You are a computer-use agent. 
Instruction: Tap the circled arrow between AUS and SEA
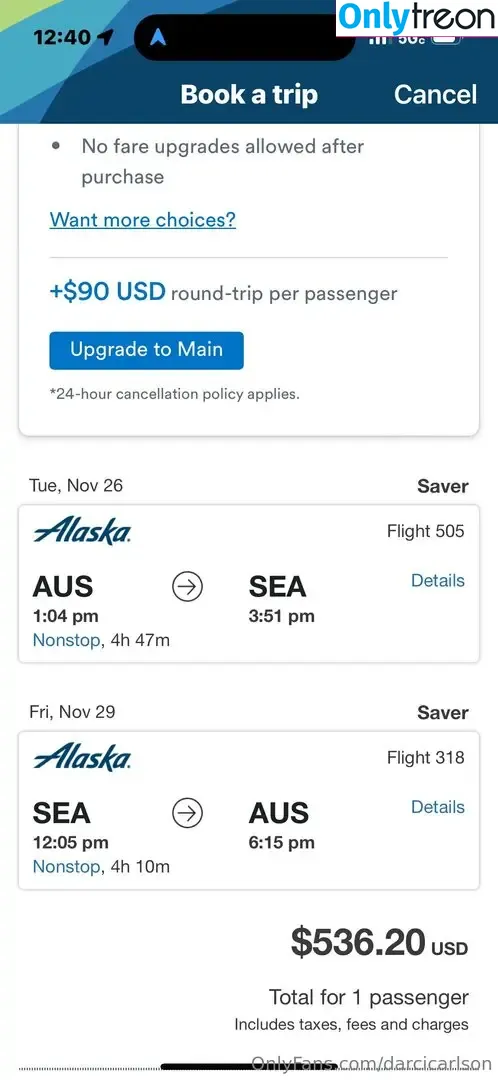(x=187, y=588)
